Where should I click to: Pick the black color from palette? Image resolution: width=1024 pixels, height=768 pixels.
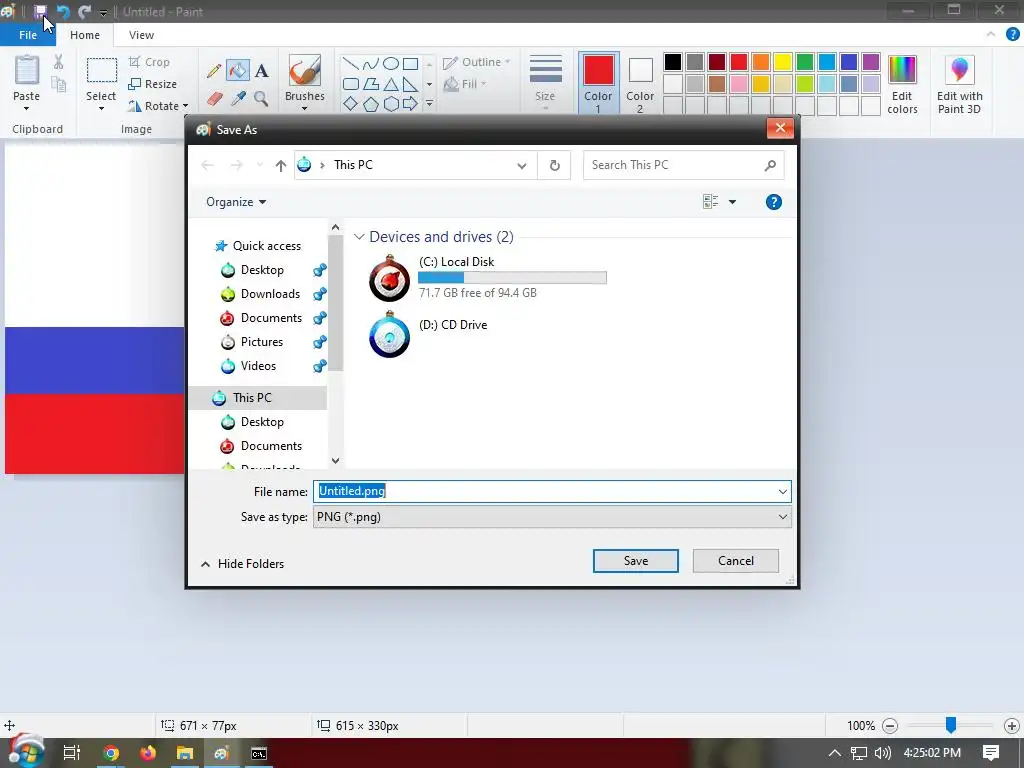click(x=673, y=62)
